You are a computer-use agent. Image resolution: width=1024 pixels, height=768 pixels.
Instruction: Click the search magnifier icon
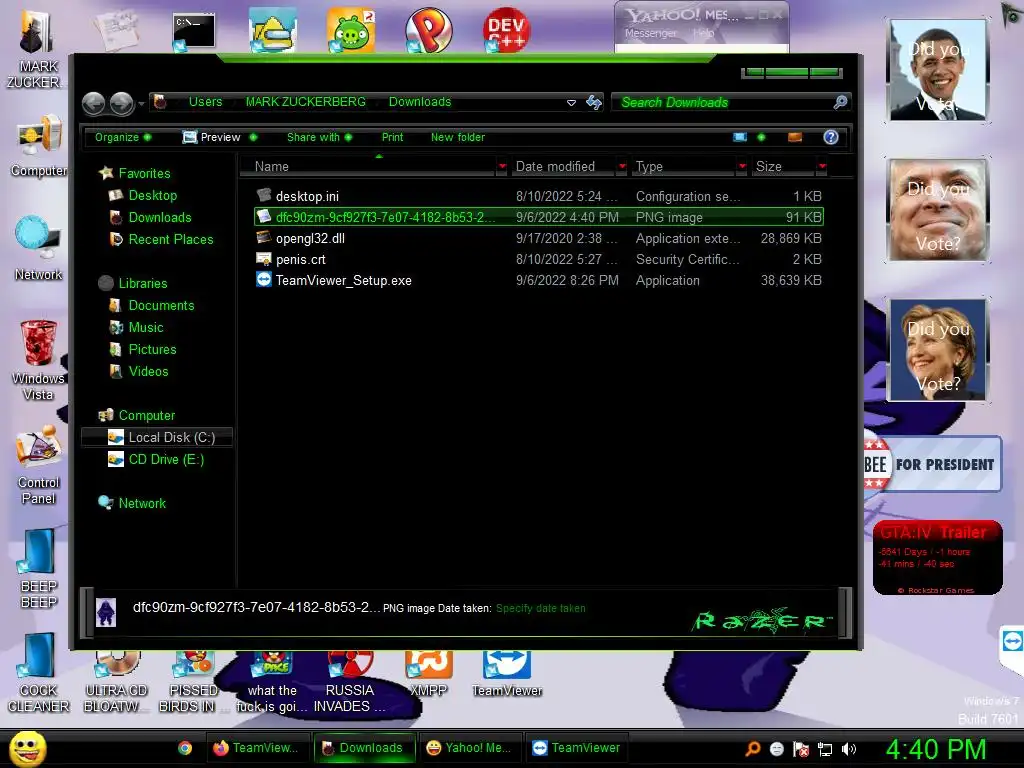[x=840, y=102]
